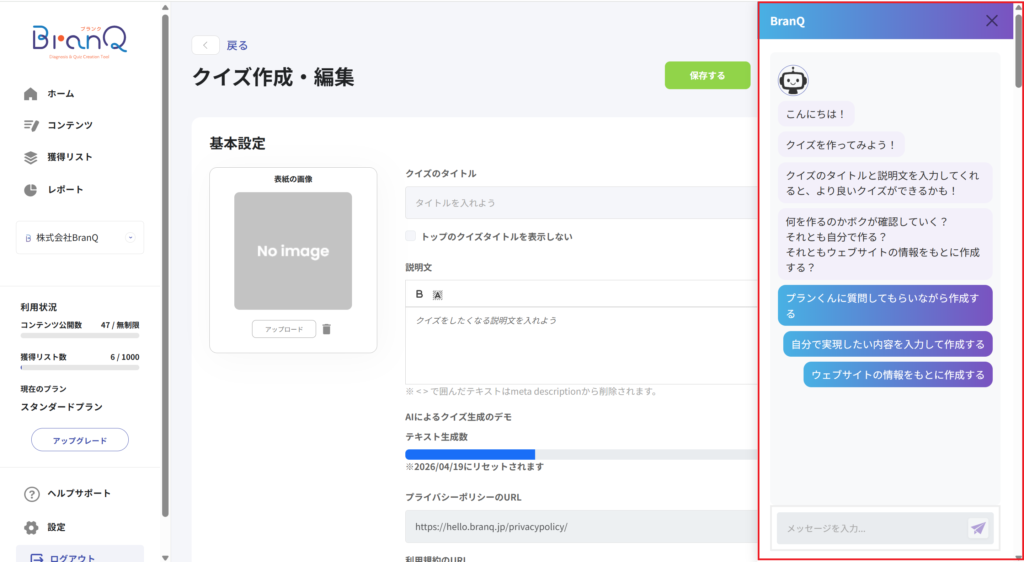Close the BranQ chat panel
The height and width of the screenshot is (562, 1024).
(991, 20)
